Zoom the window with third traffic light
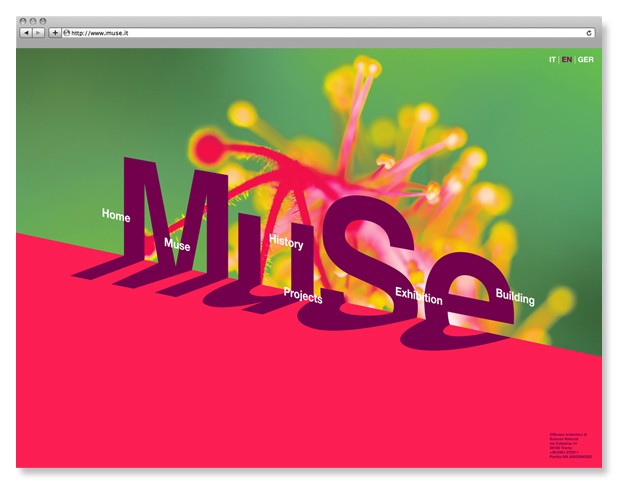620x487 pixels. click(43, 21)
